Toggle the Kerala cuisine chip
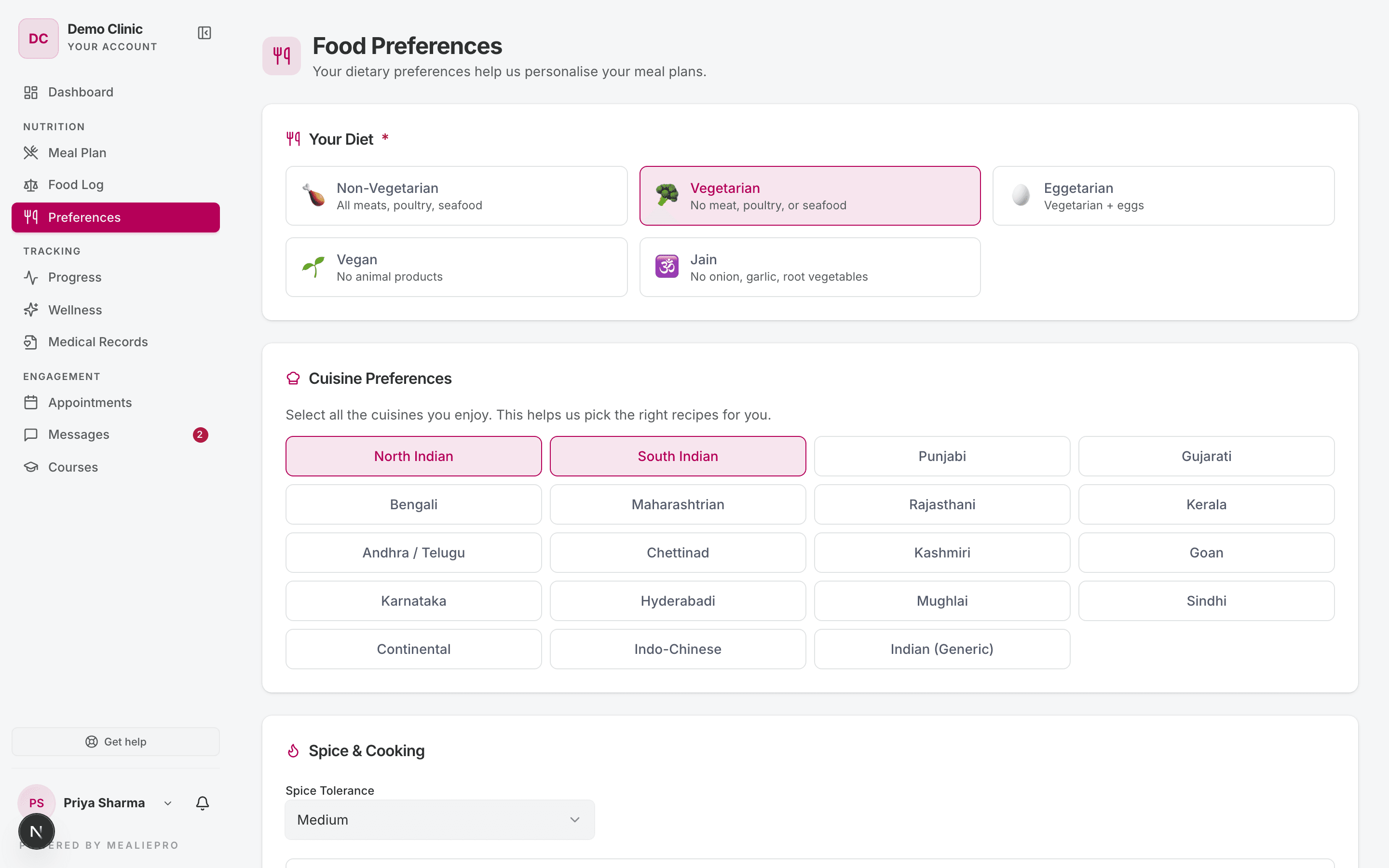Image resolution: width=1389 pixels, height=868 pixels. [x=1207, y=504]
